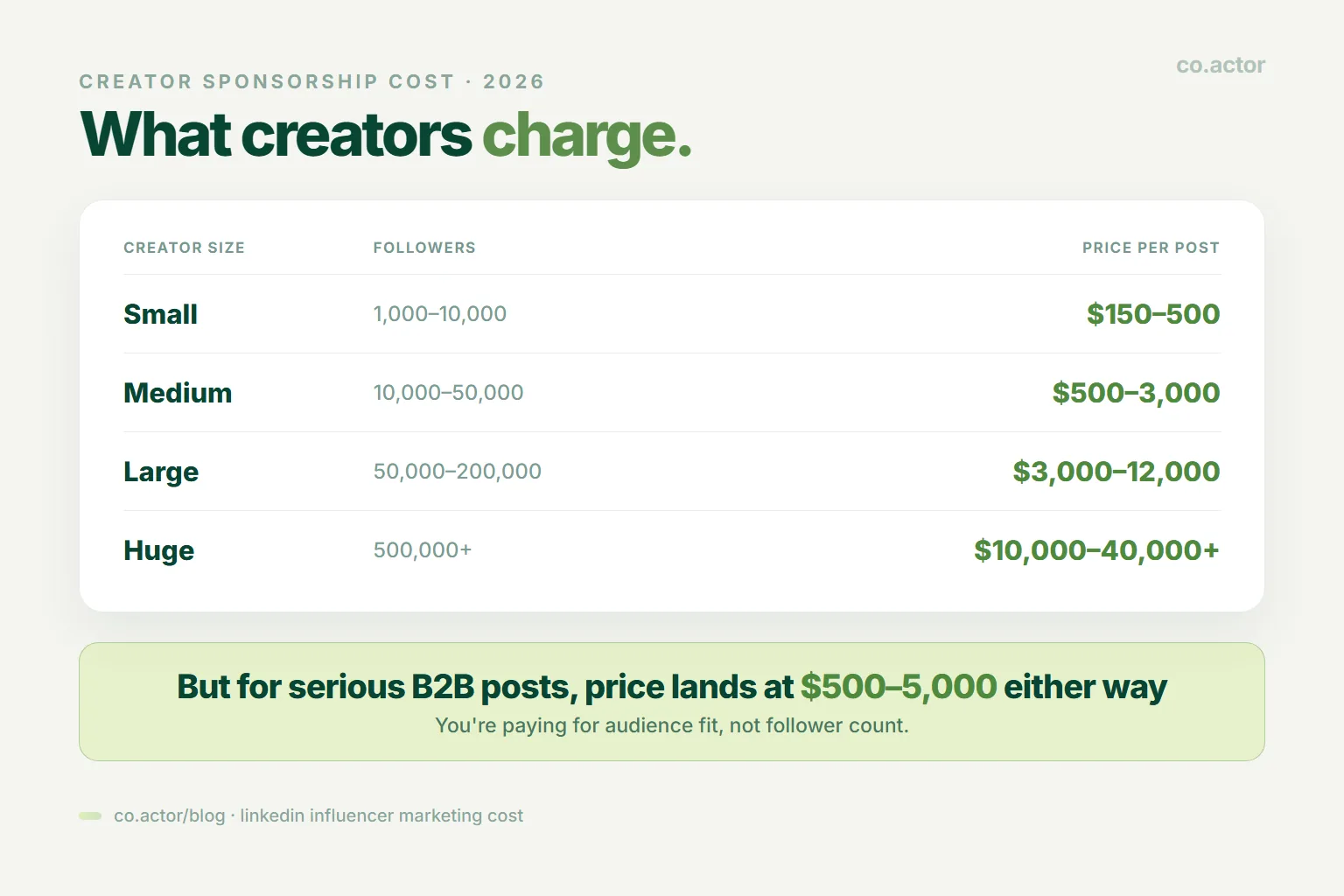
Task: Click the Small creator row label
Action: click(160, 314)
